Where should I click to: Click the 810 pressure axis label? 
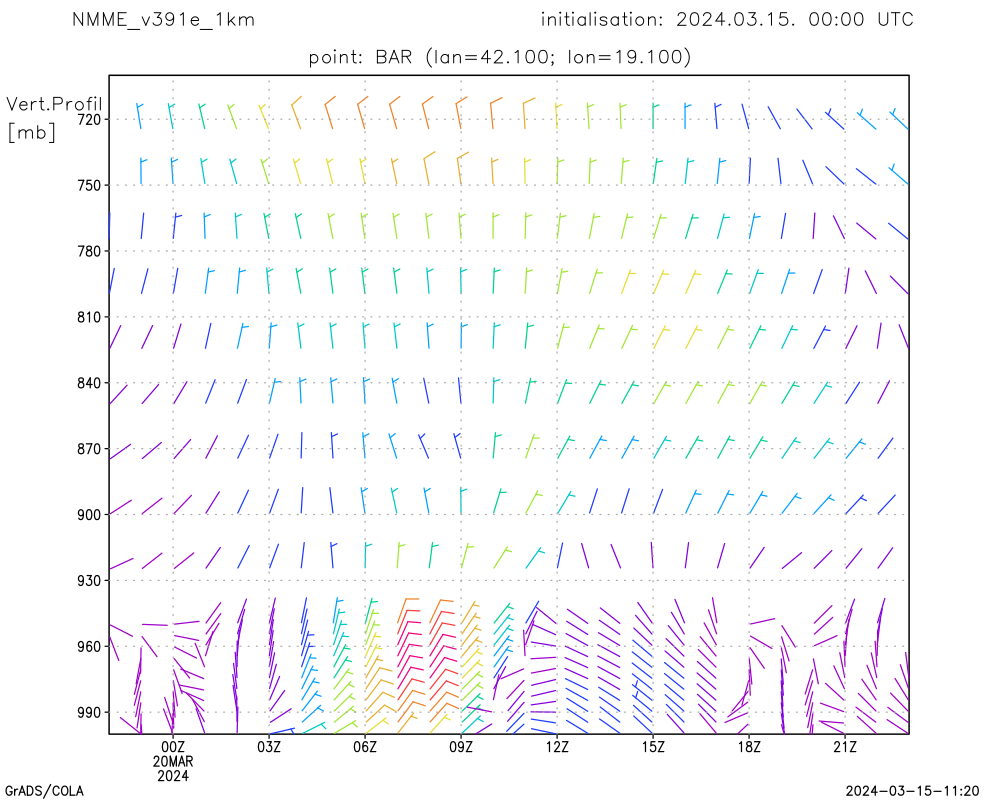89,317
